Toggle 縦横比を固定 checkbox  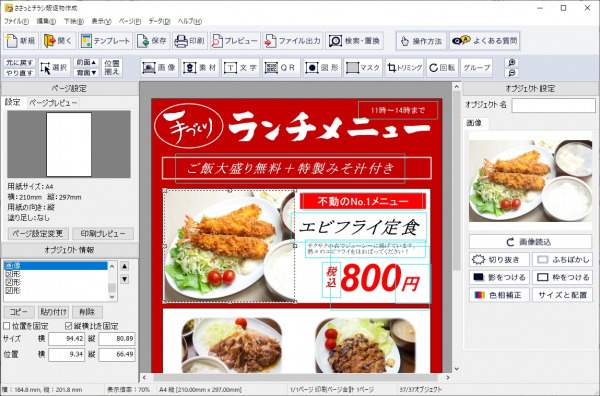68,326
